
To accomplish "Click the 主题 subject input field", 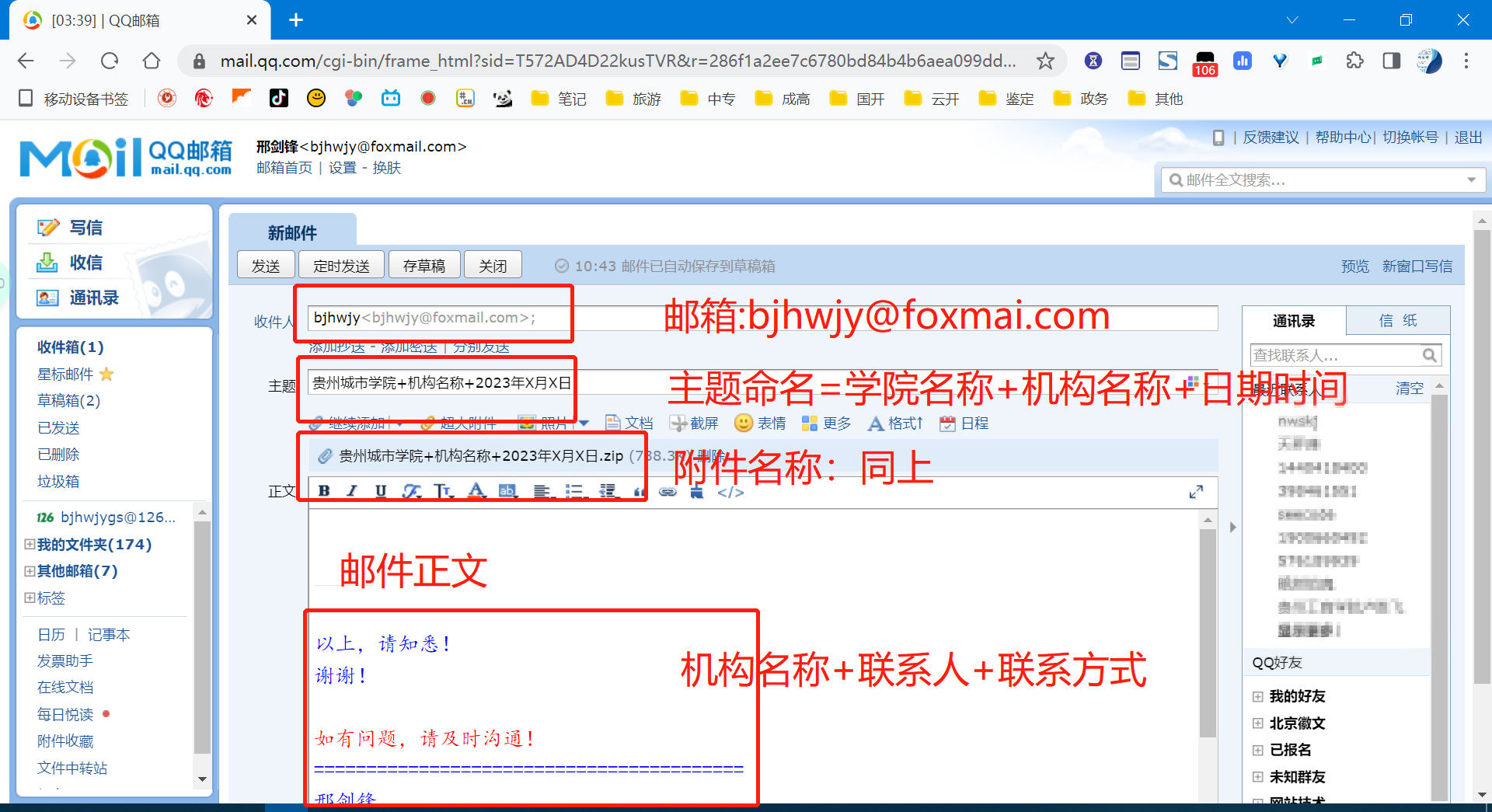I will 762,382.
